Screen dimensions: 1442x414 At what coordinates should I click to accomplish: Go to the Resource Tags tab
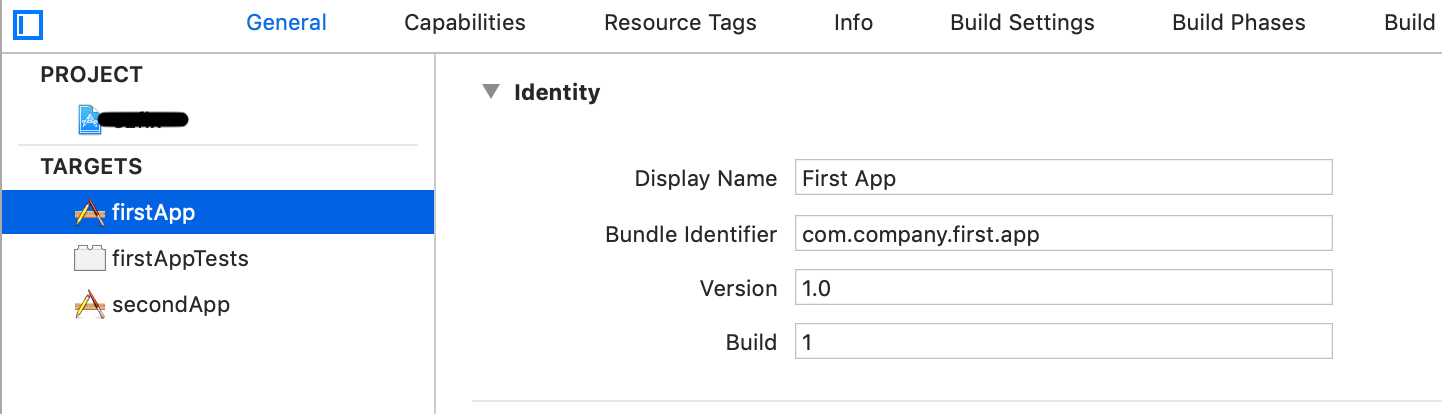click(x=680, y=22)
